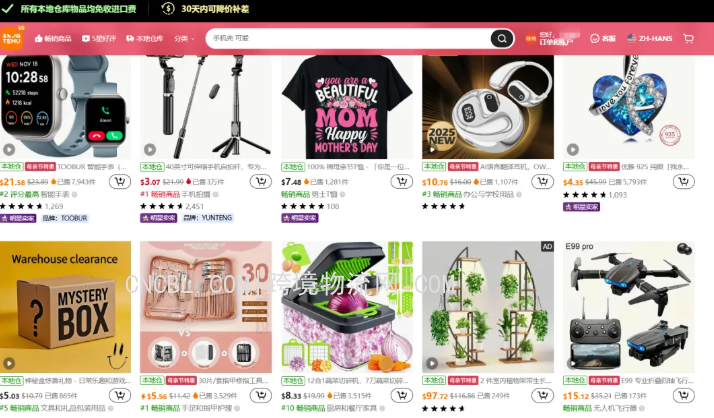Play video on Mystery Box product

[x=9, y=363]
